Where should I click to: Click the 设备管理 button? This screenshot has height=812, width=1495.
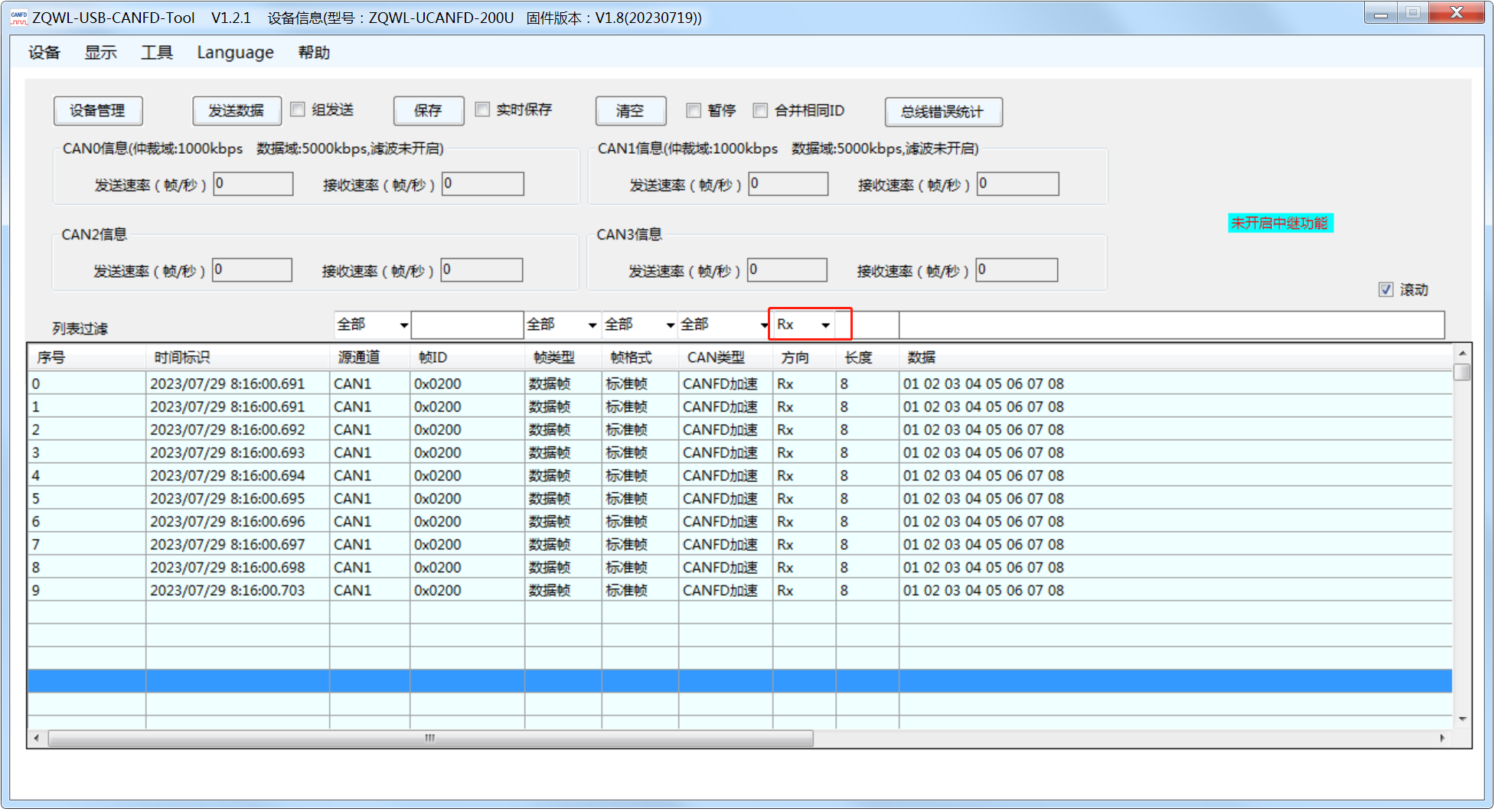click(x=98, y=111)
